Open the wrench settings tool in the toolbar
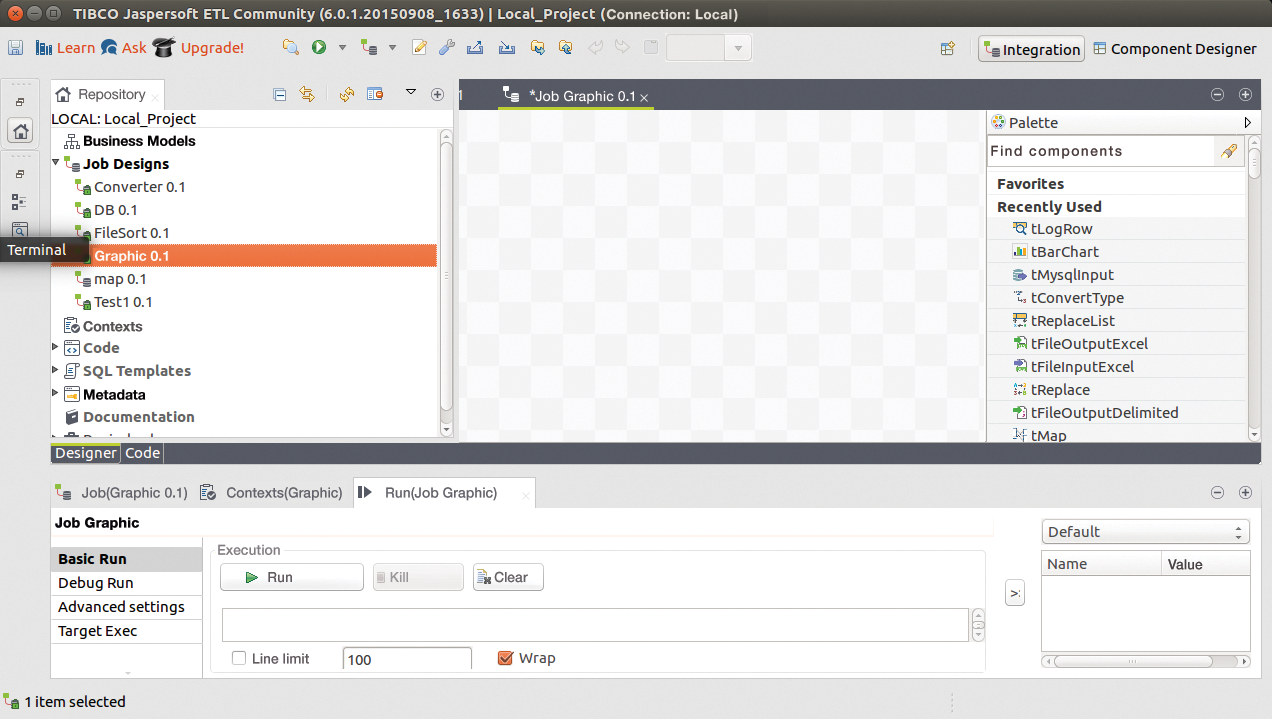Screen dimensions: 1272x719 (447, 48)
